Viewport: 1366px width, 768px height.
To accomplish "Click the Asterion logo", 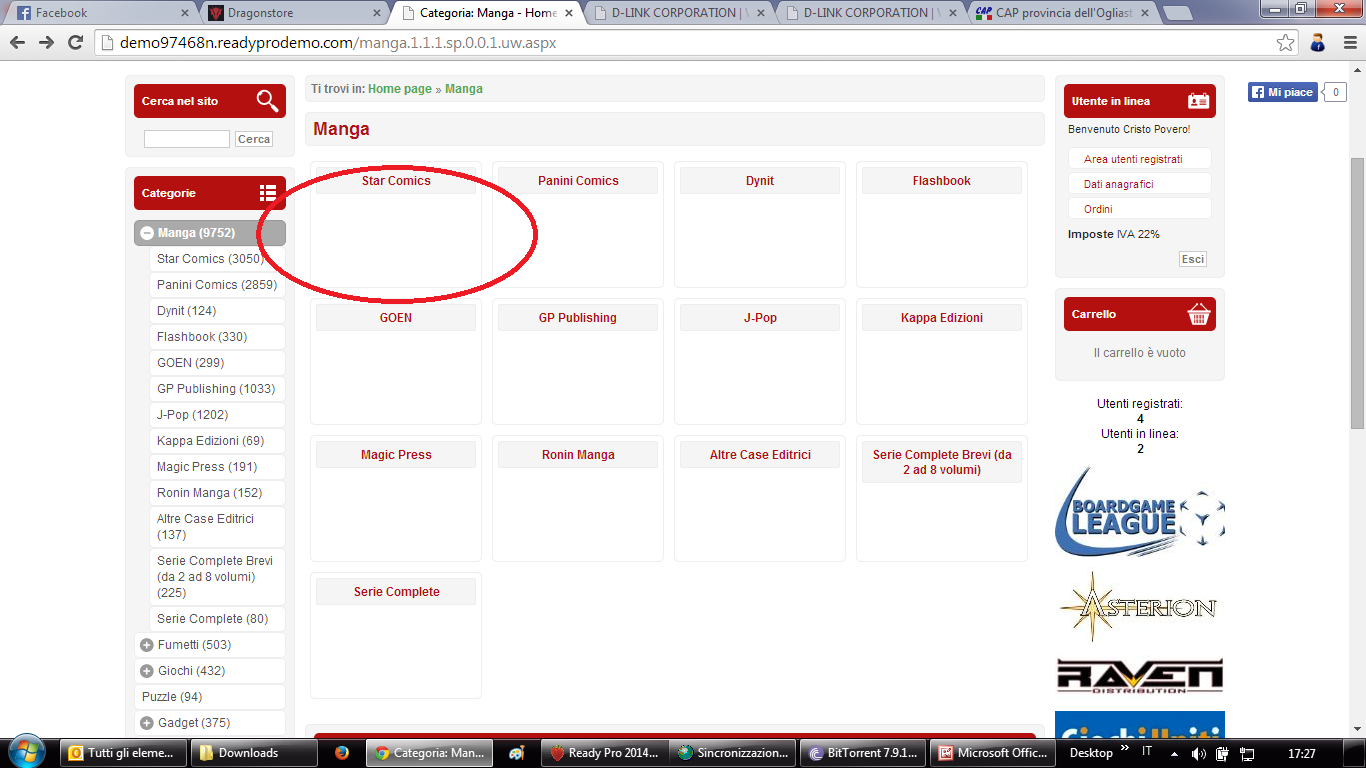I will 1139,606.
